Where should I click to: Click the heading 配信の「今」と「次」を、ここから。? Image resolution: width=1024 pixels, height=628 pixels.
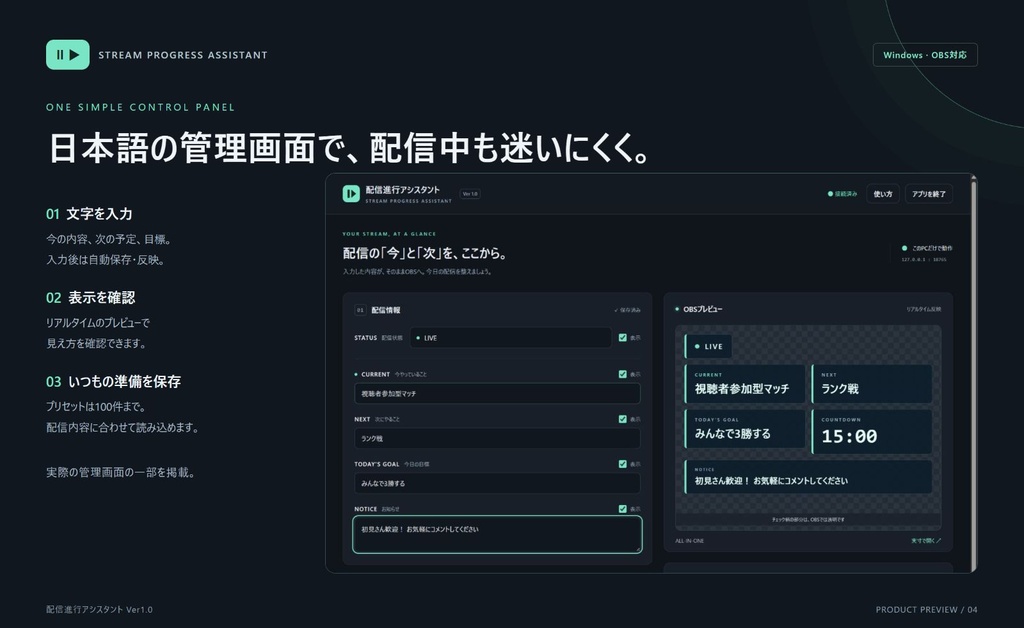(424, 253)
